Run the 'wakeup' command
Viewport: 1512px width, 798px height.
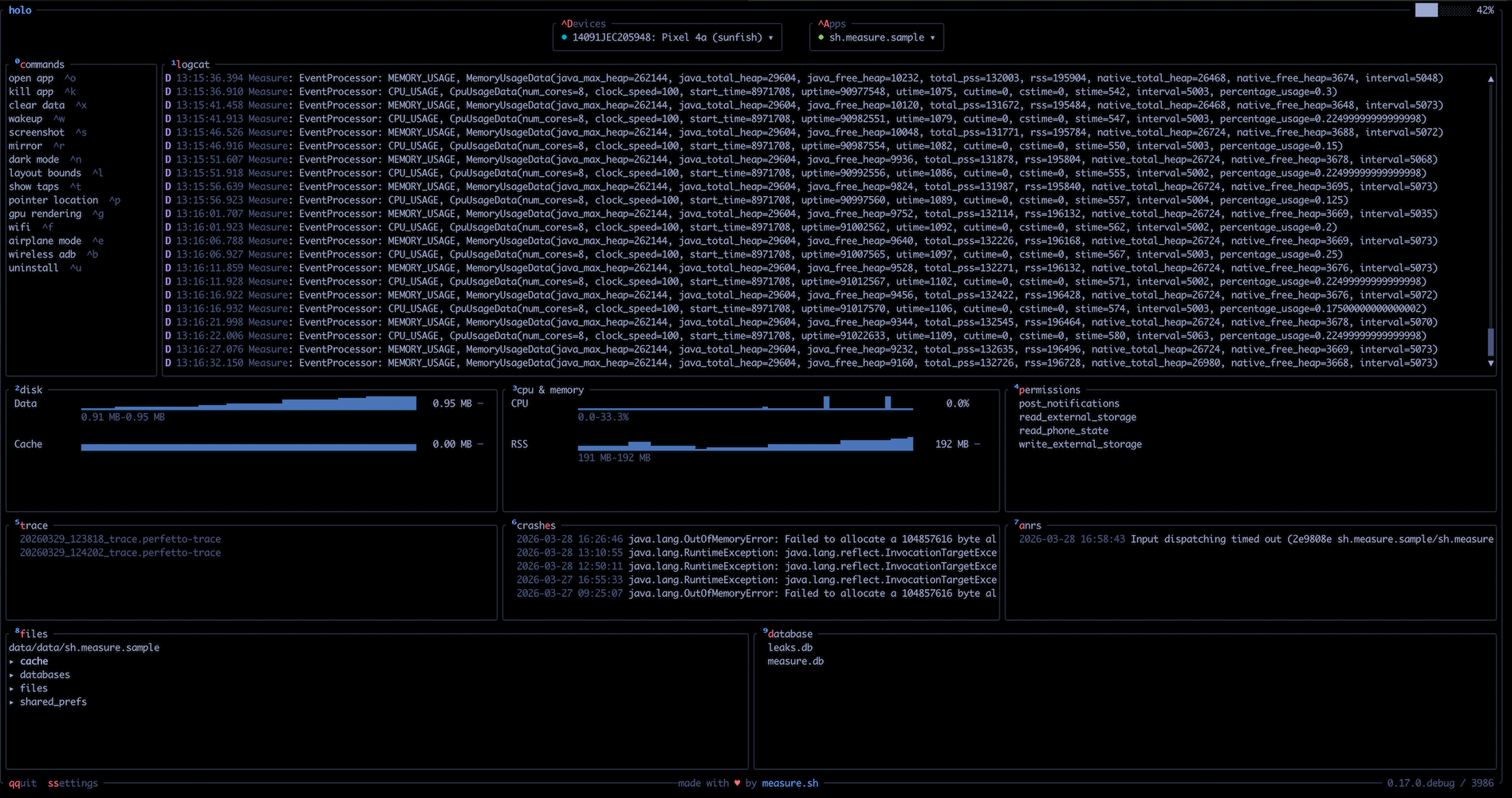(37, 119)
